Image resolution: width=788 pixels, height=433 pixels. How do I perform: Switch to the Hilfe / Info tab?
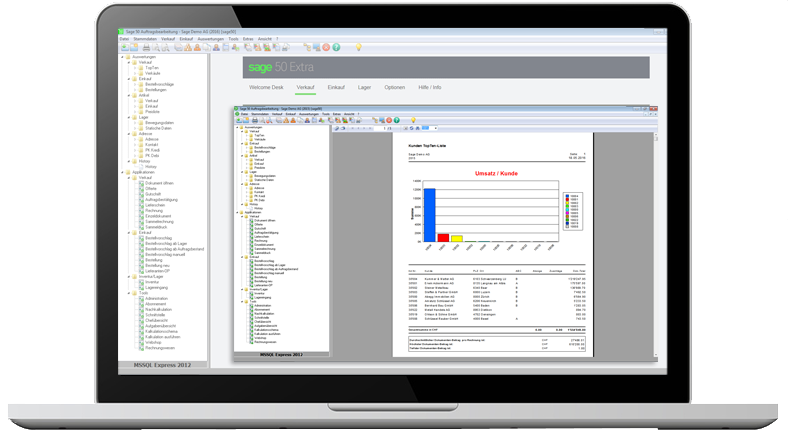coord(430,87)
